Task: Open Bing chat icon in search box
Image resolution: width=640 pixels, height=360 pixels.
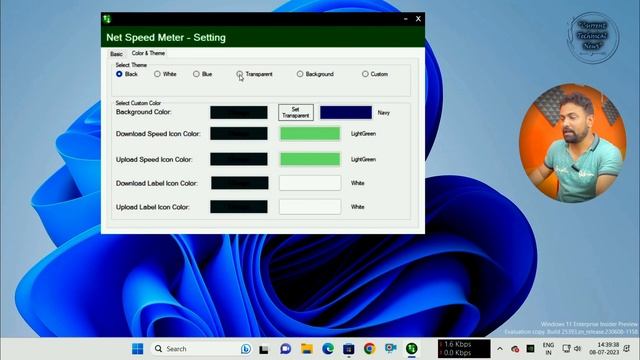Action: (x=246, y=349)
